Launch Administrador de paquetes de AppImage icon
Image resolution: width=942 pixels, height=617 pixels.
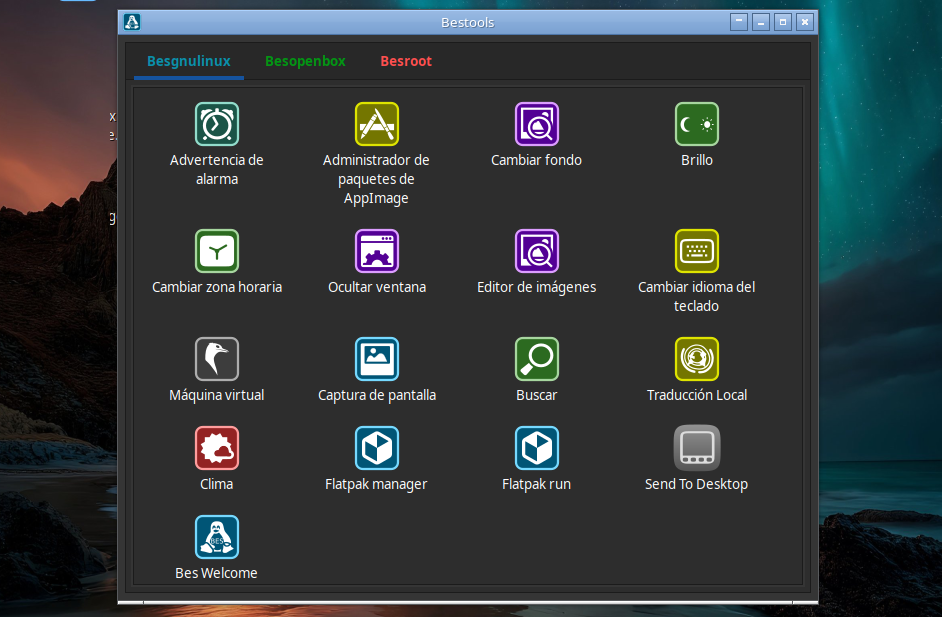[x=377, y=124]
